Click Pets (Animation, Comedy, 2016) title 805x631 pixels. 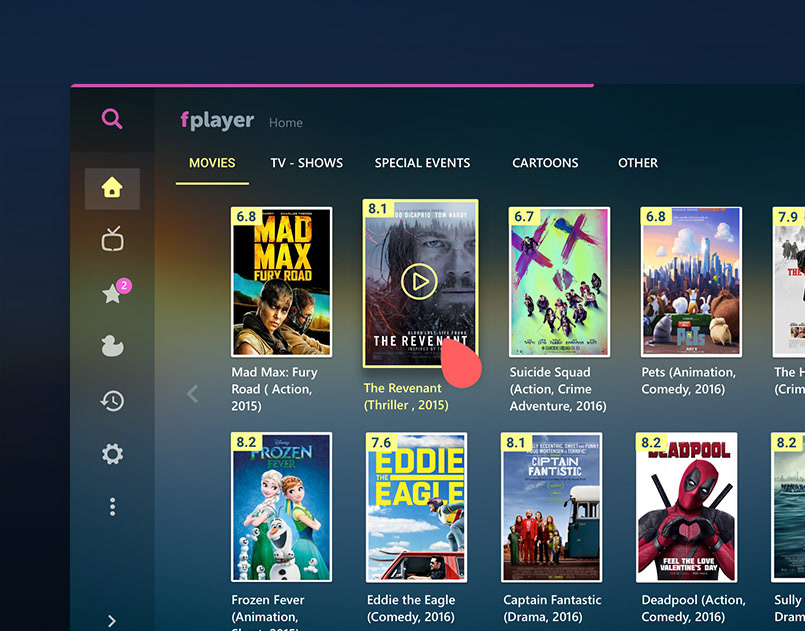(x=688, y=380)
